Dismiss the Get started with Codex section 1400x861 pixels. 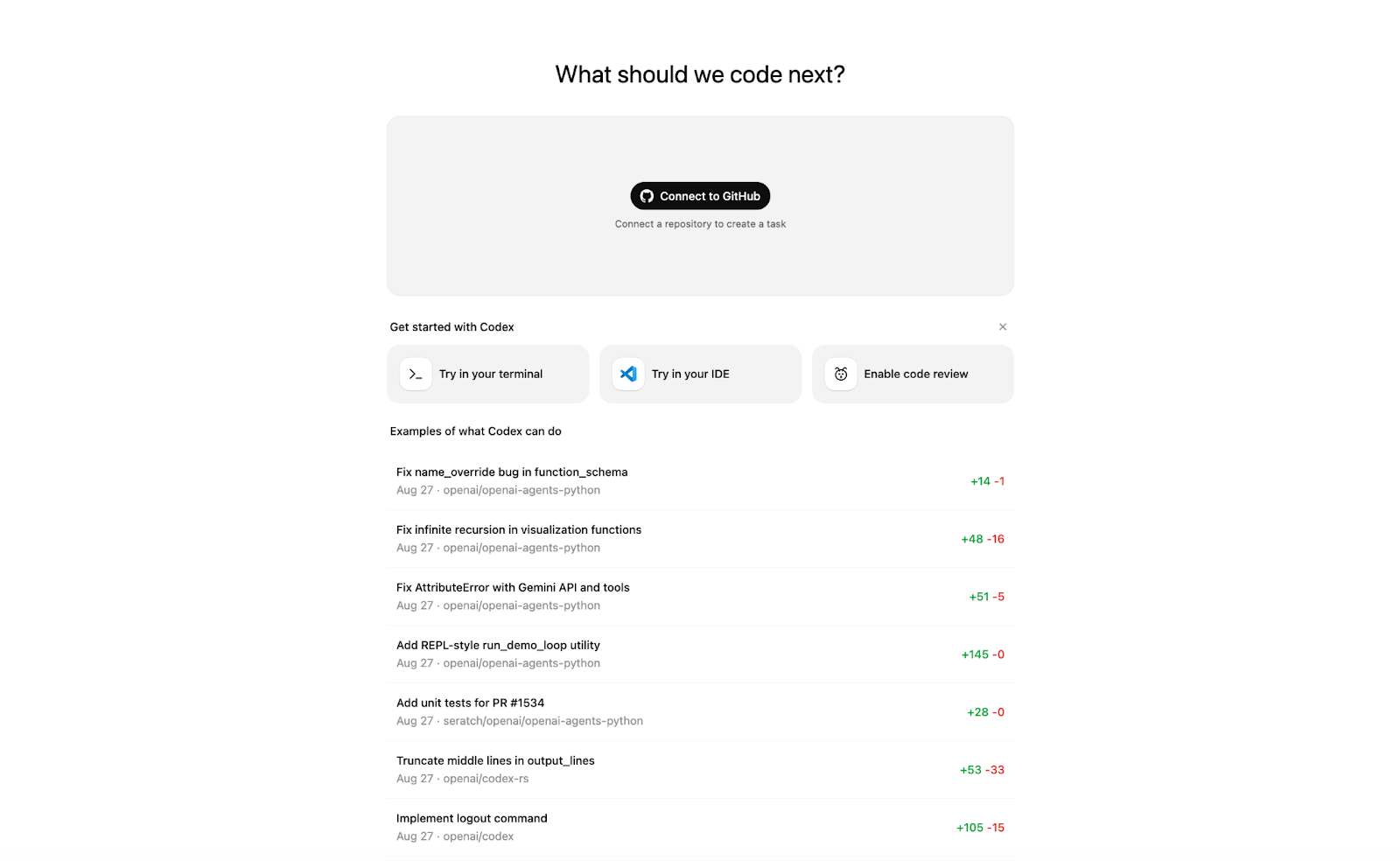pos(1003,326)
